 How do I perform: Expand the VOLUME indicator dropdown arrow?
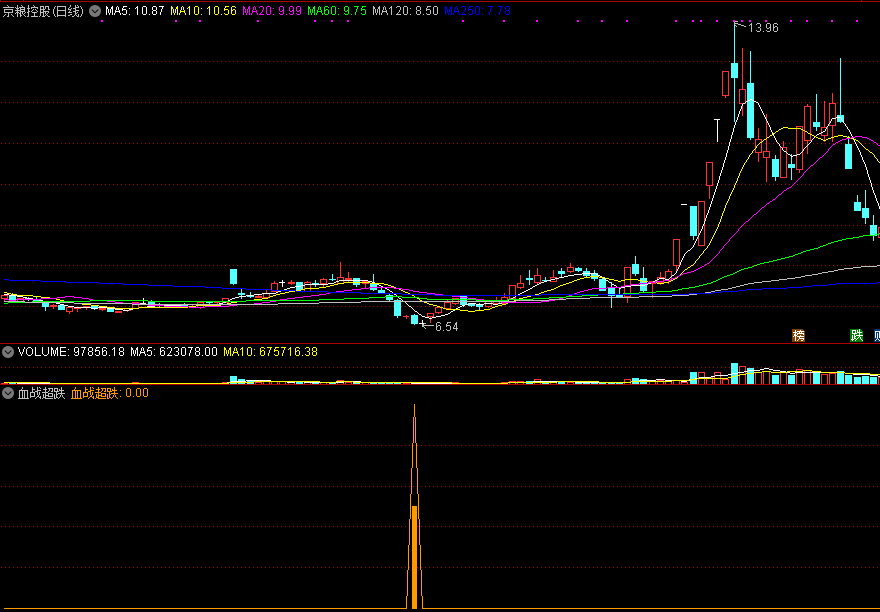pos(8,352)
